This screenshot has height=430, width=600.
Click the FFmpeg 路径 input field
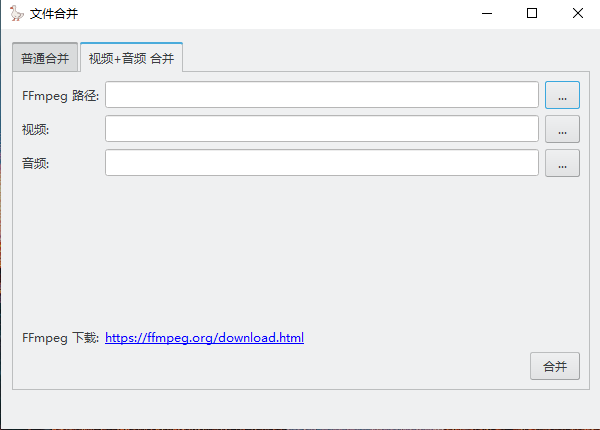(322, 95)
